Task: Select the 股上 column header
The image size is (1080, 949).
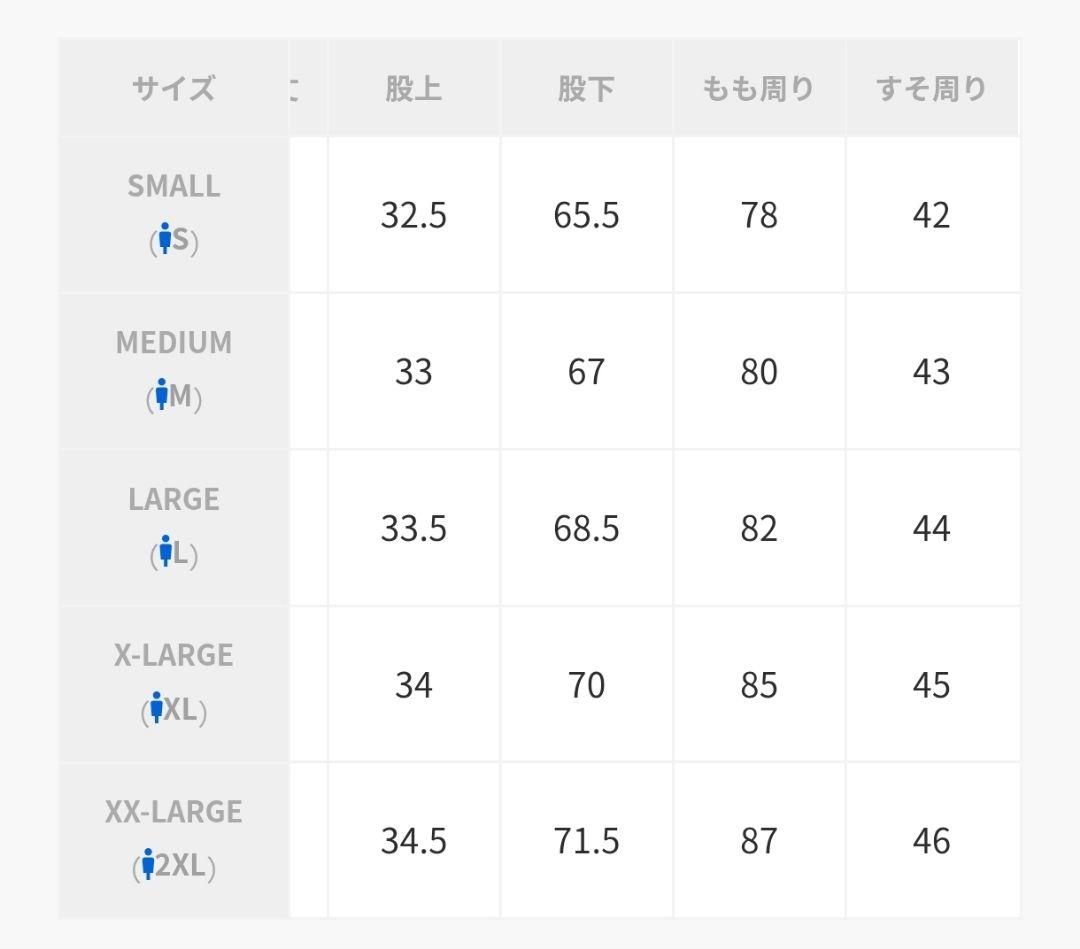Action: 413,89
